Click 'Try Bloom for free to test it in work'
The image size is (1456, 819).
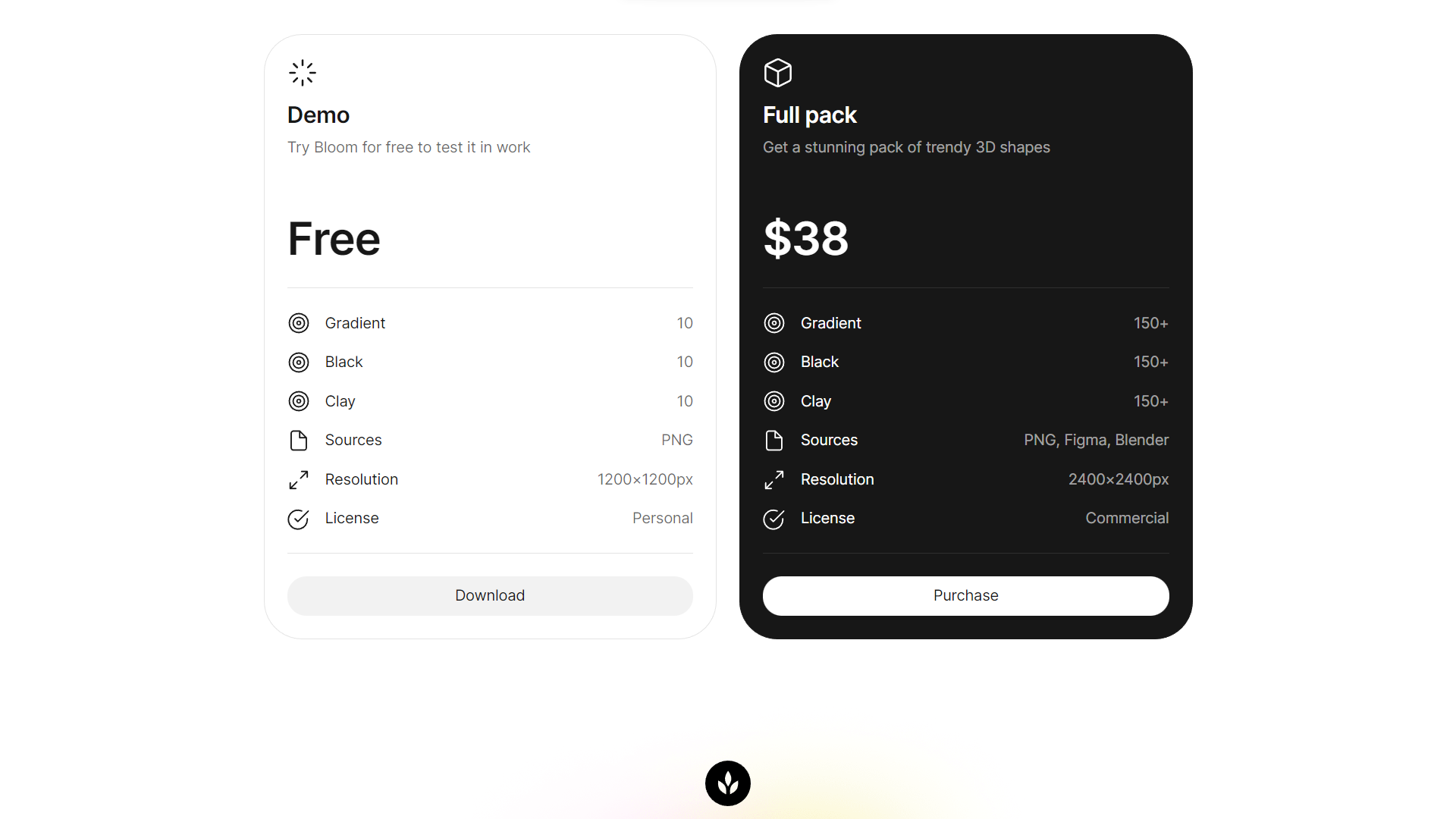point(409,147)
